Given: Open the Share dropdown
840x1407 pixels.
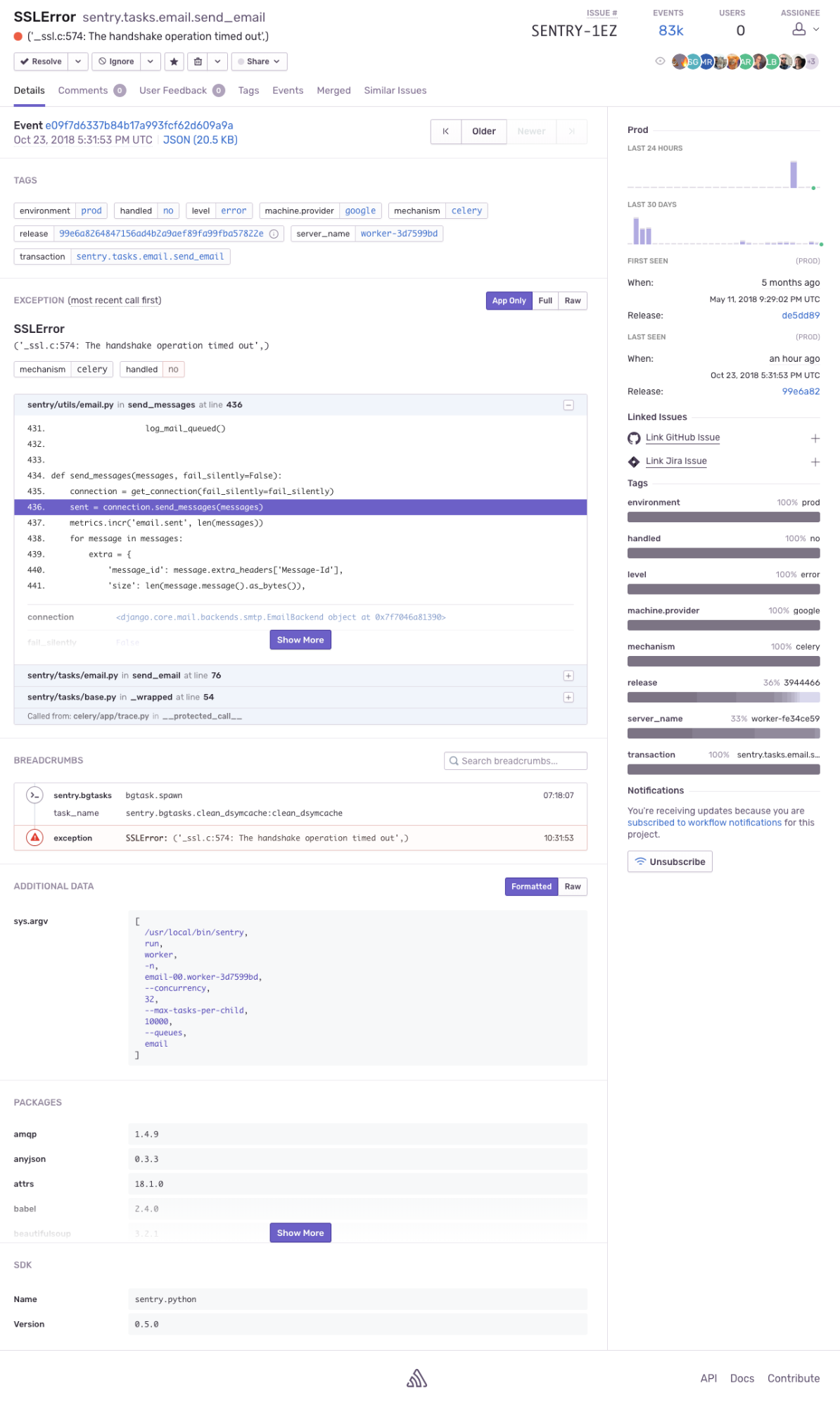Looking at the screenshot, I should (259, 62).
